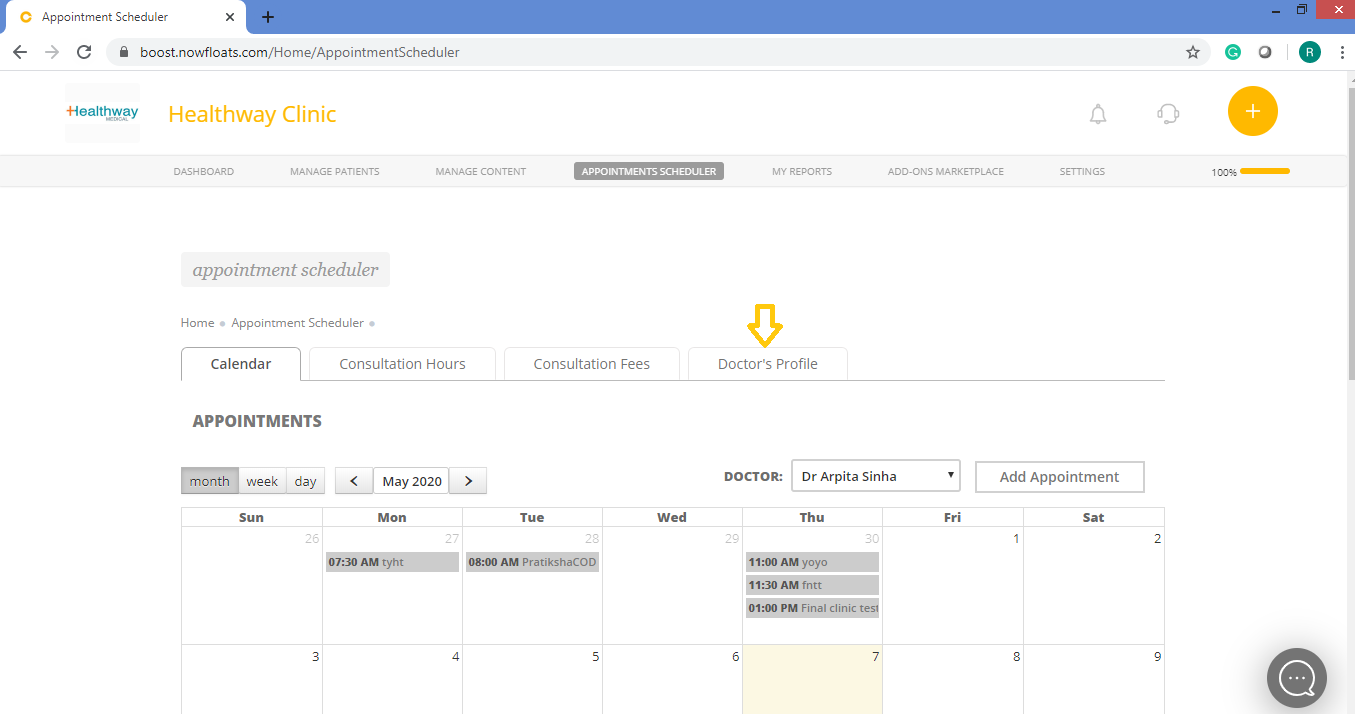Open the Grammarly extension icon

(1233, 52)
